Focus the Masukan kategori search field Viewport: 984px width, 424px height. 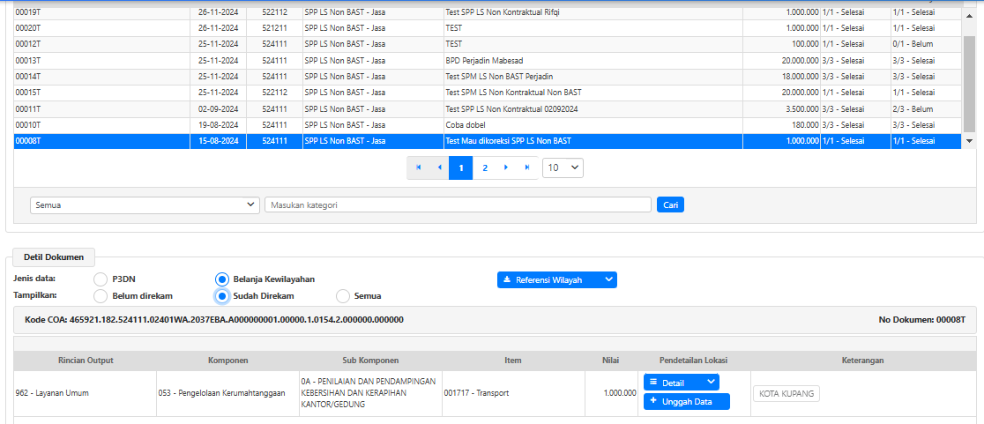458,205
